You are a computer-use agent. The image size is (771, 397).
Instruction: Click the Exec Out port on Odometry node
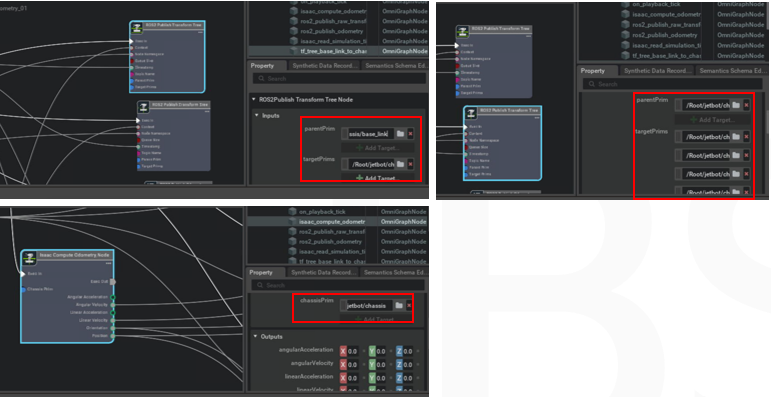click(113, 282)
